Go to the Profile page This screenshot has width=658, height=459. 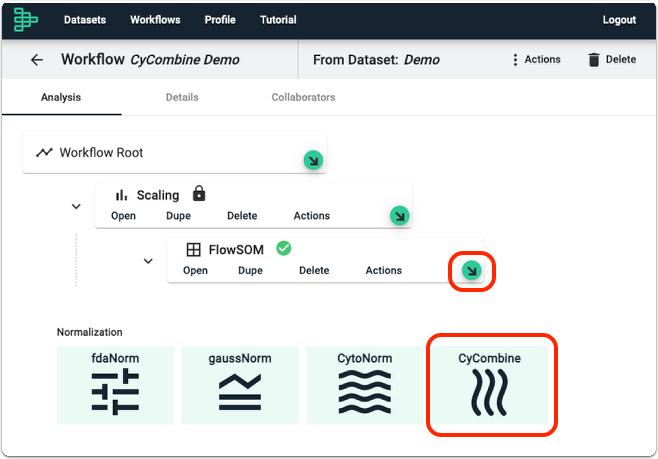pyautogui.click(x=220, y=20)
